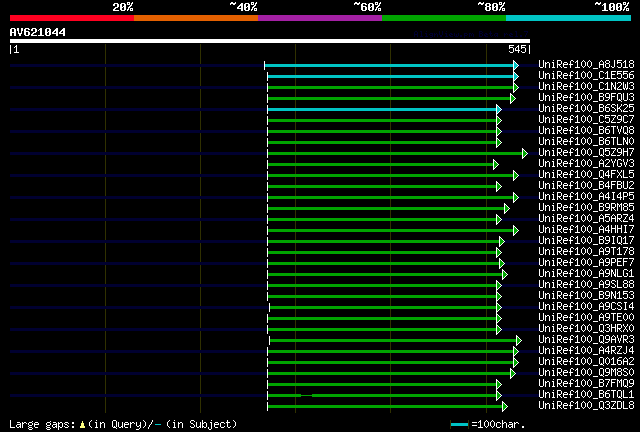Click the purple ~60% identity legend segment
The height and width of the screenshot is (432, 640).
tap(320, 18)
